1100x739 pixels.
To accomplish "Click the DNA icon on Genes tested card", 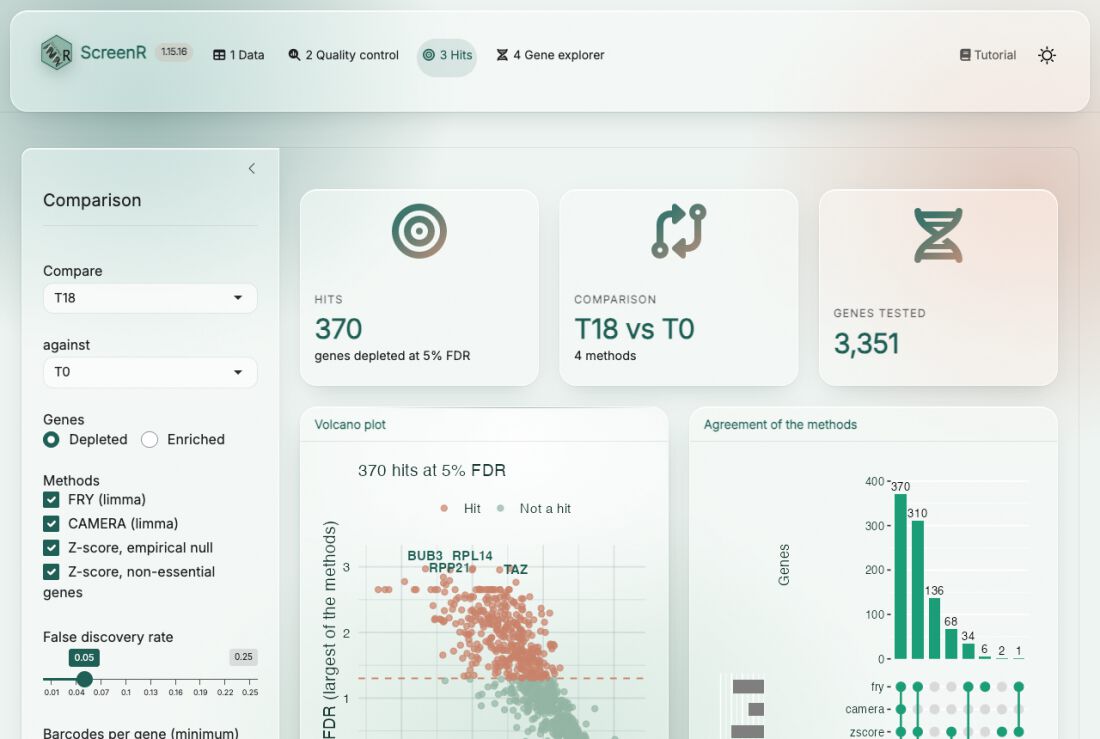I will (x=938, y=236).
